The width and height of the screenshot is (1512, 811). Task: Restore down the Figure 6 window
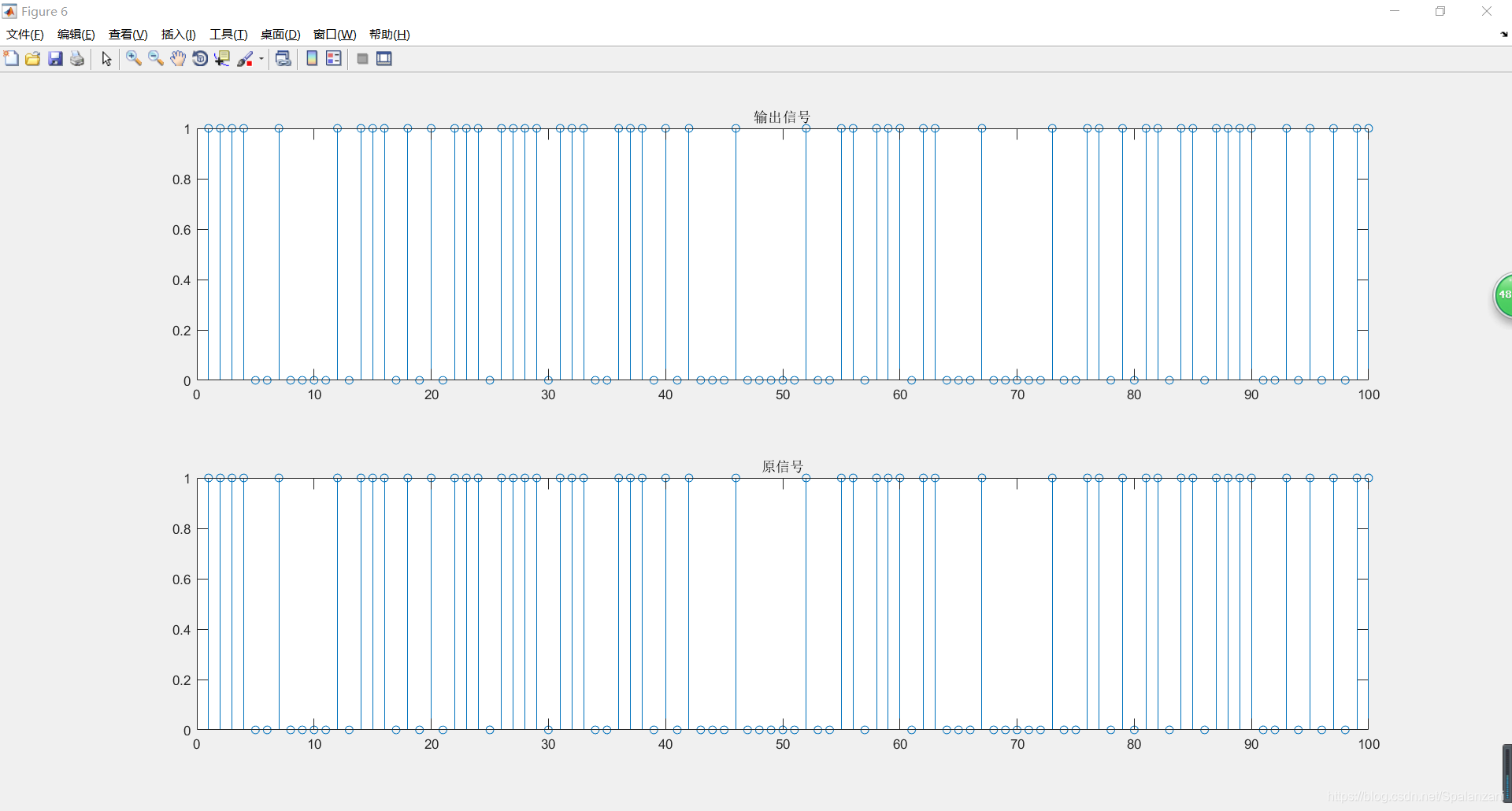coord(1440,11)
